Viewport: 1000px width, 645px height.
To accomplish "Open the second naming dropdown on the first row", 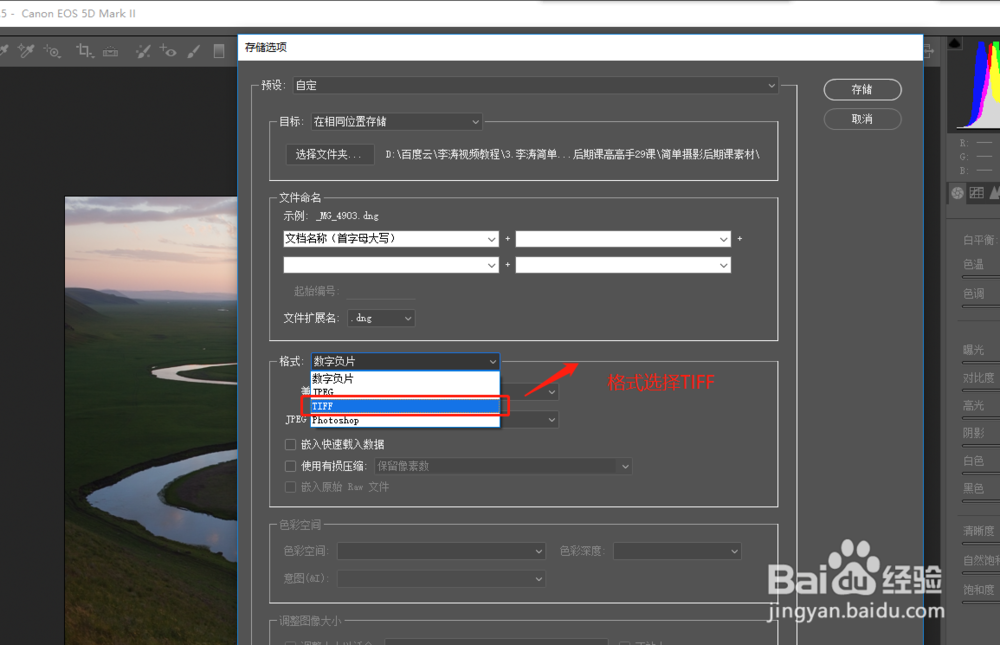I will point(623,239).
